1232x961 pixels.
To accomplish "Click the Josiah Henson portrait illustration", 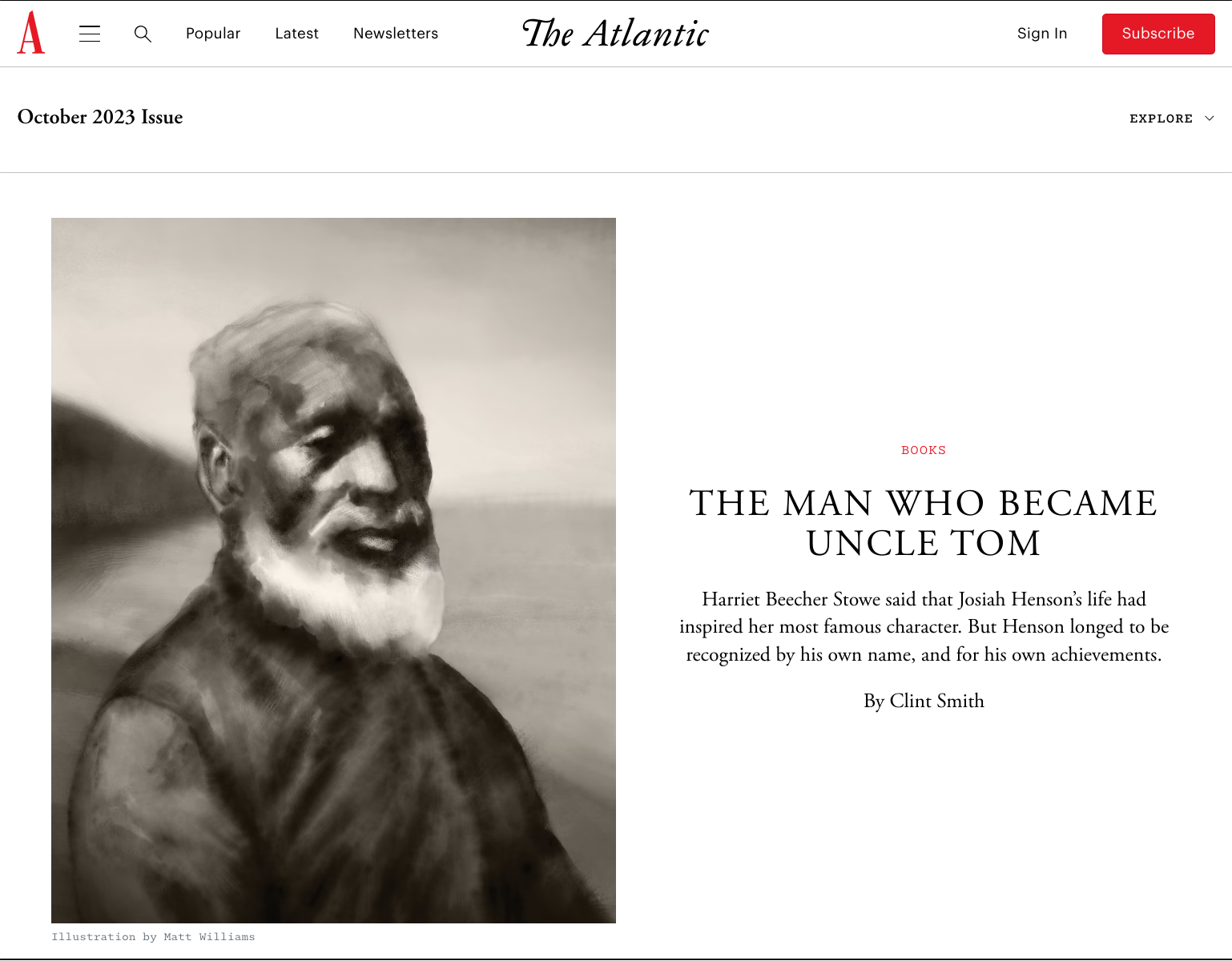I will point(333,570).
